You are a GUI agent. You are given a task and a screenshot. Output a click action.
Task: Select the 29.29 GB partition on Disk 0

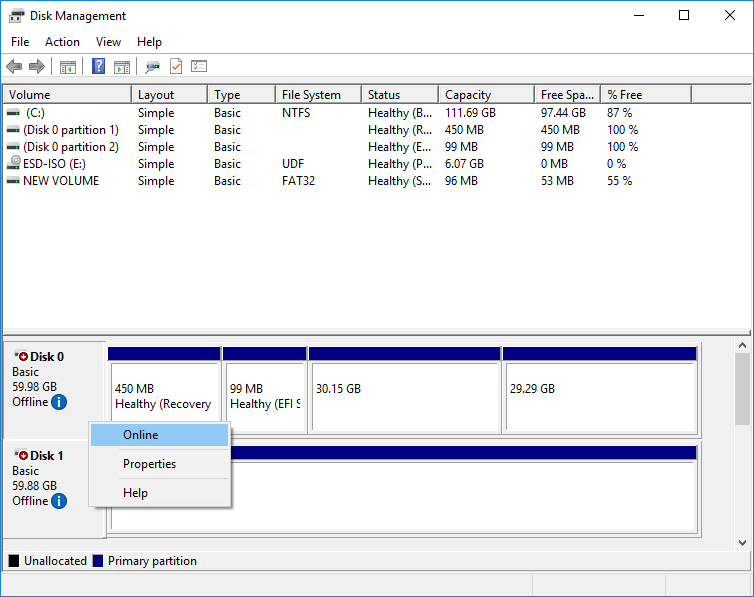pos(600,390)
